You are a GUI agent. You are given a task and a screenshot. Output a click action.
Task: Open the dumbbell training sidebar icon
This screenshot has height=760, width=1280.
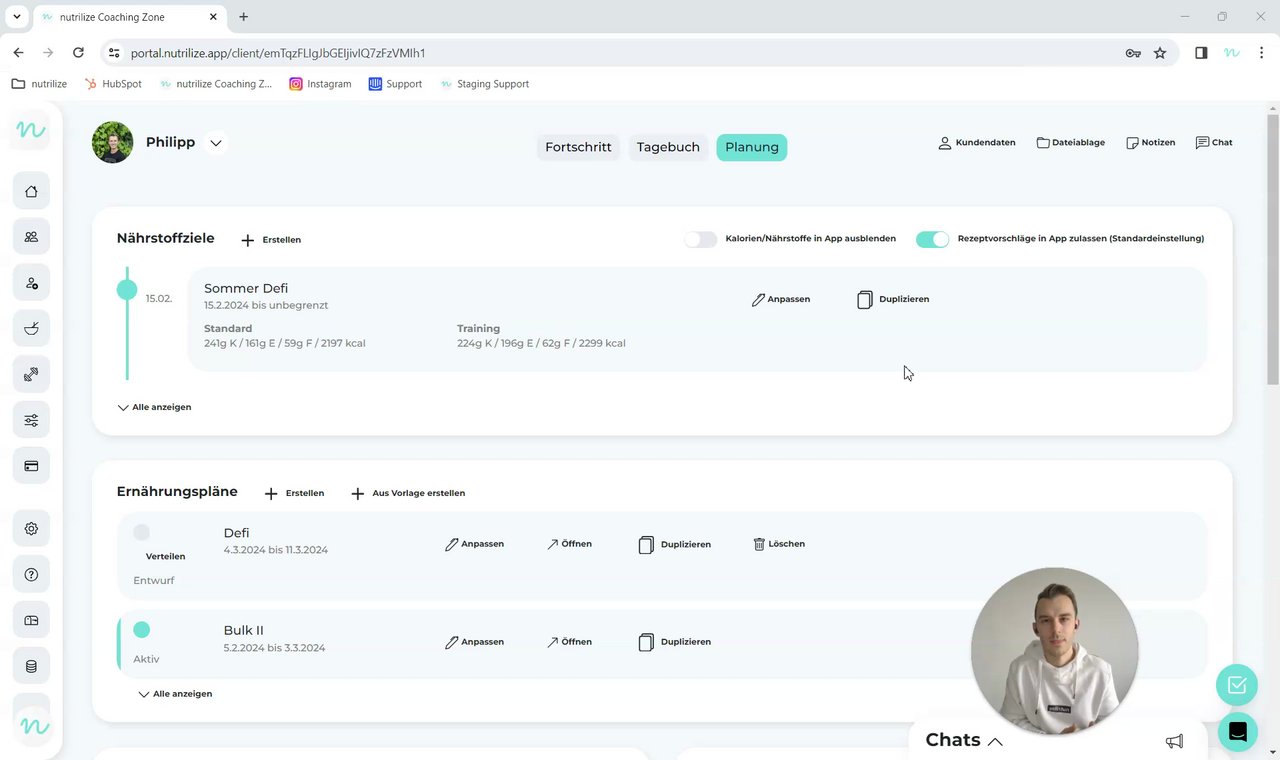pos(31,374)
